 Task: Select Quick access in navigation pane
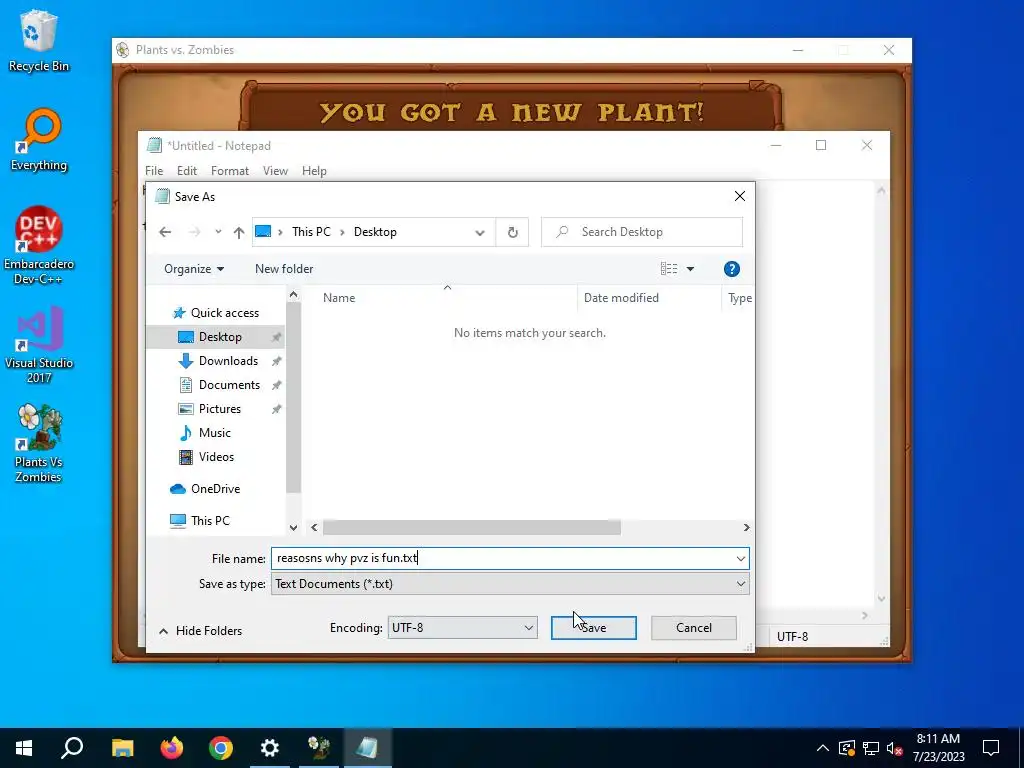coord(216,313)
